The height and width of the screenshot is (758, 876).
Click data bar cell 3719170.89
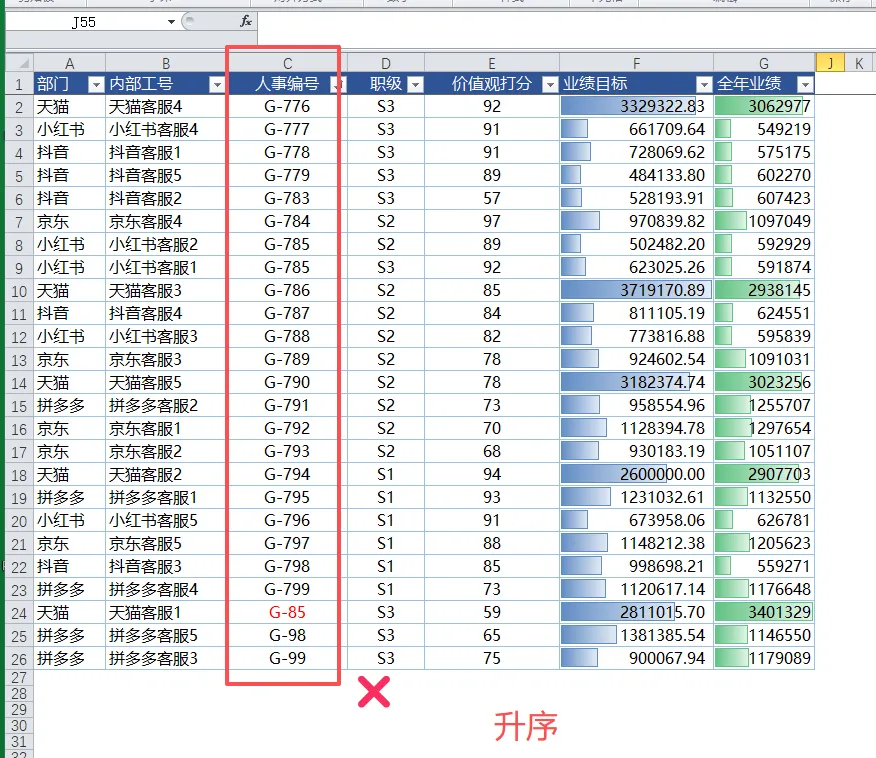[636, 290]
